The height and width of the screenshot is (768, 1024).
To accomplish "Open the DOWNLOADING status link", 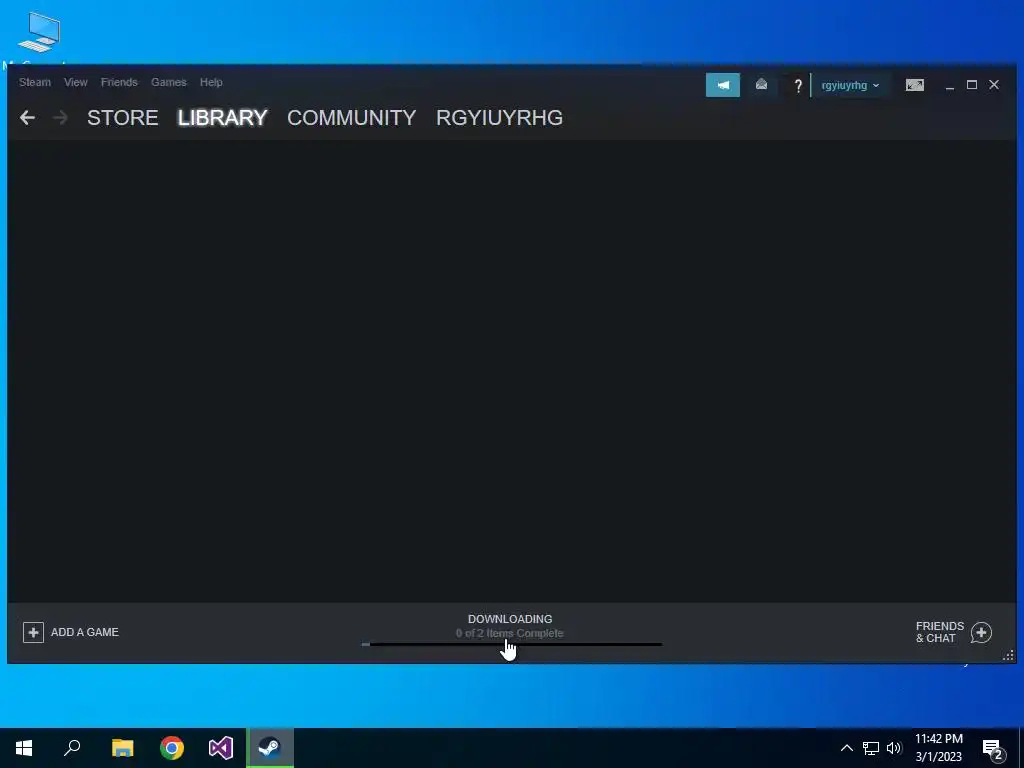I will tap(510, 619).
